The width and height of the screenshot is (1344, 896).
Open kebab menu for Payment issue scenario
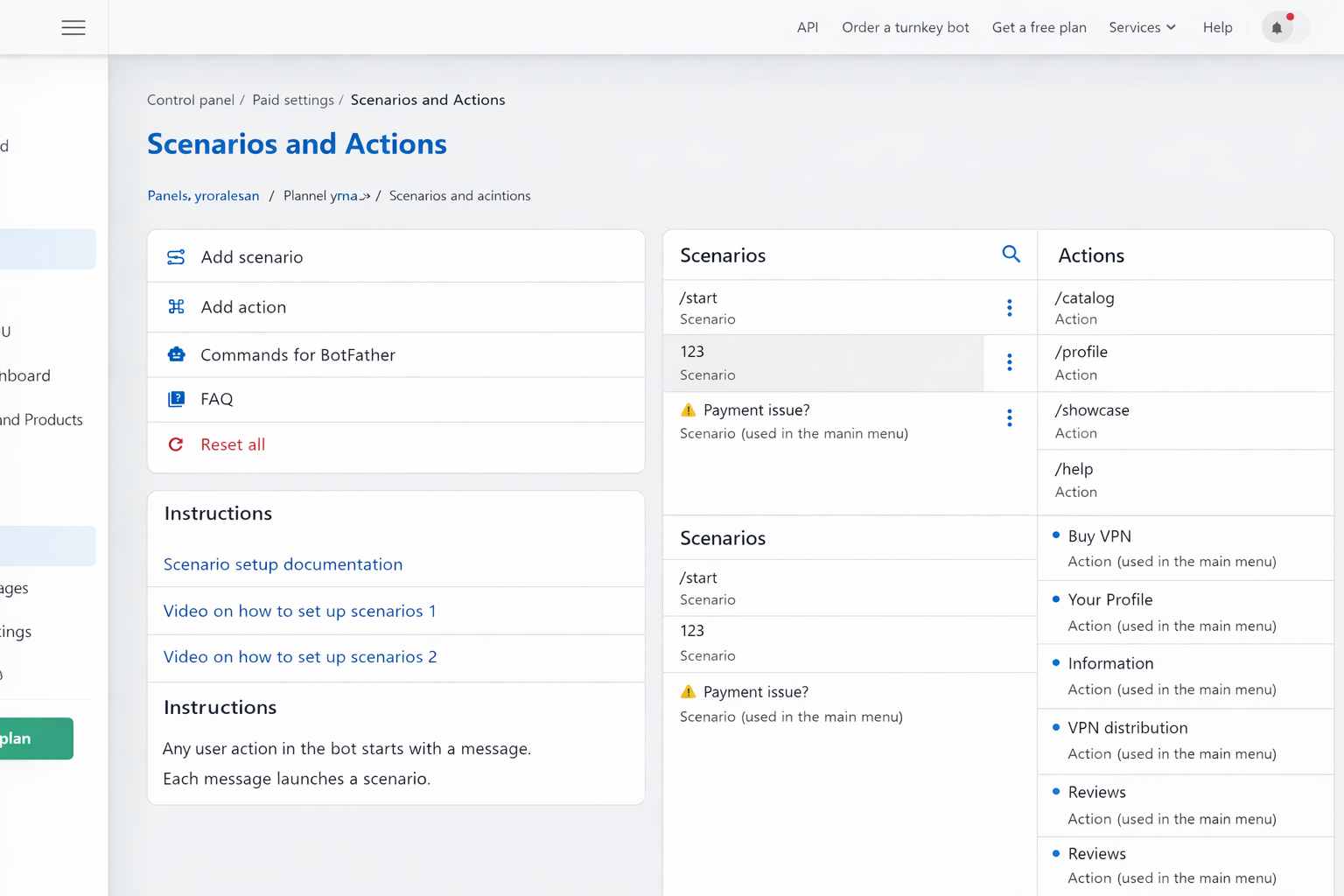tap(1009, 418)
